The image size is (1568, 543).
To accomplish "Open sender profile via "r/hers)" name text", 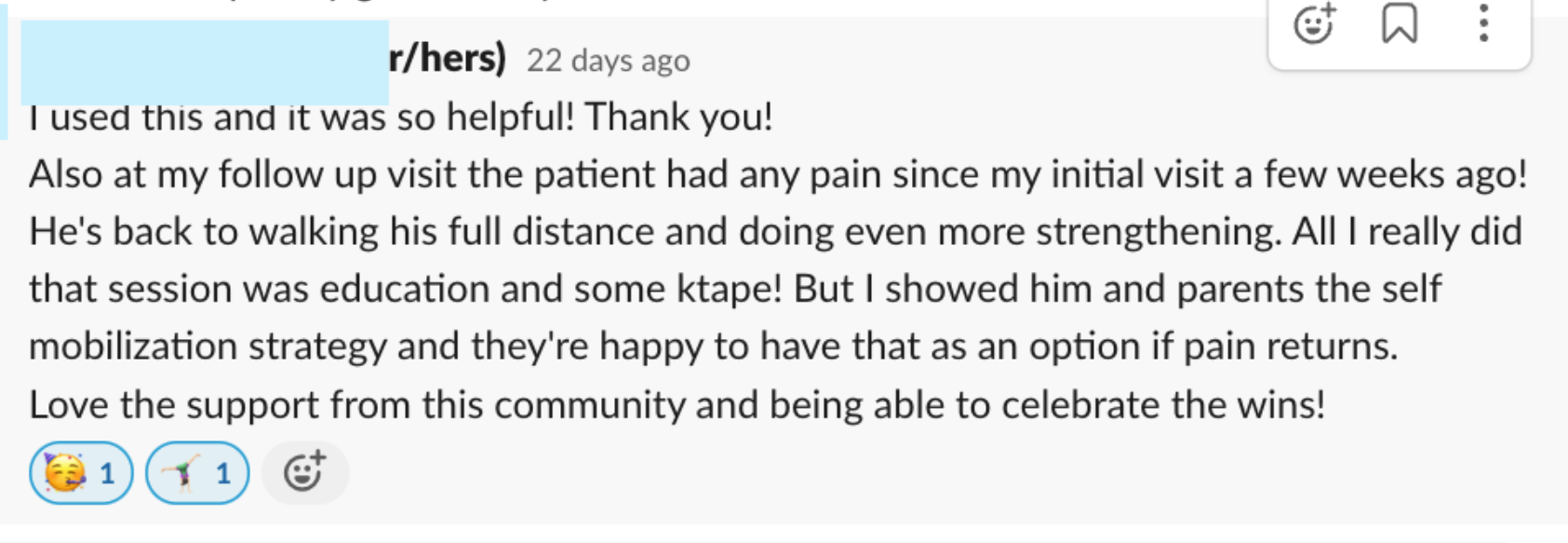I will tap(448, 58).
